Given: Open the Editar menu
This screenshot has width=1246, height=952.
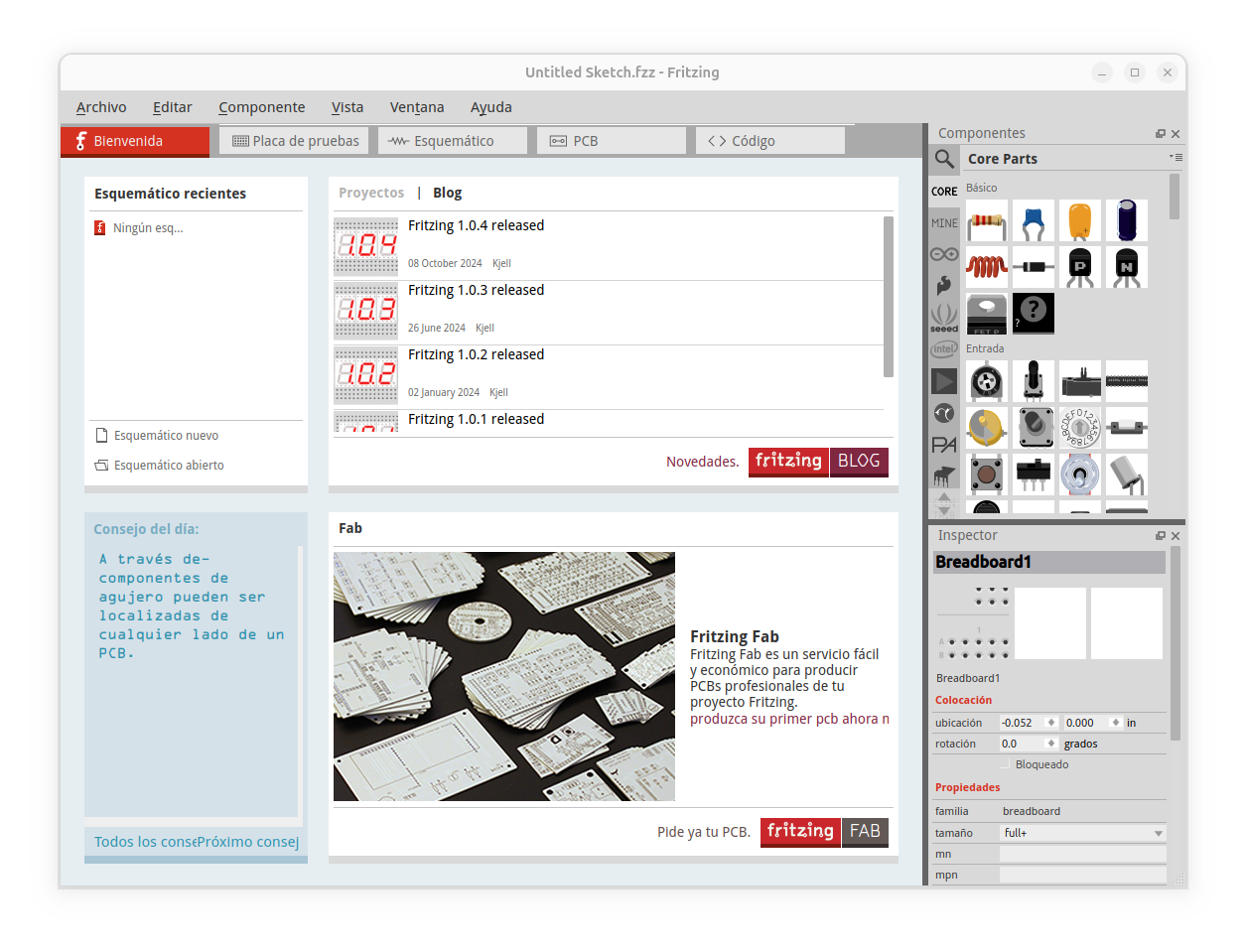Looking at the screenshot, I should pos(173,107).
